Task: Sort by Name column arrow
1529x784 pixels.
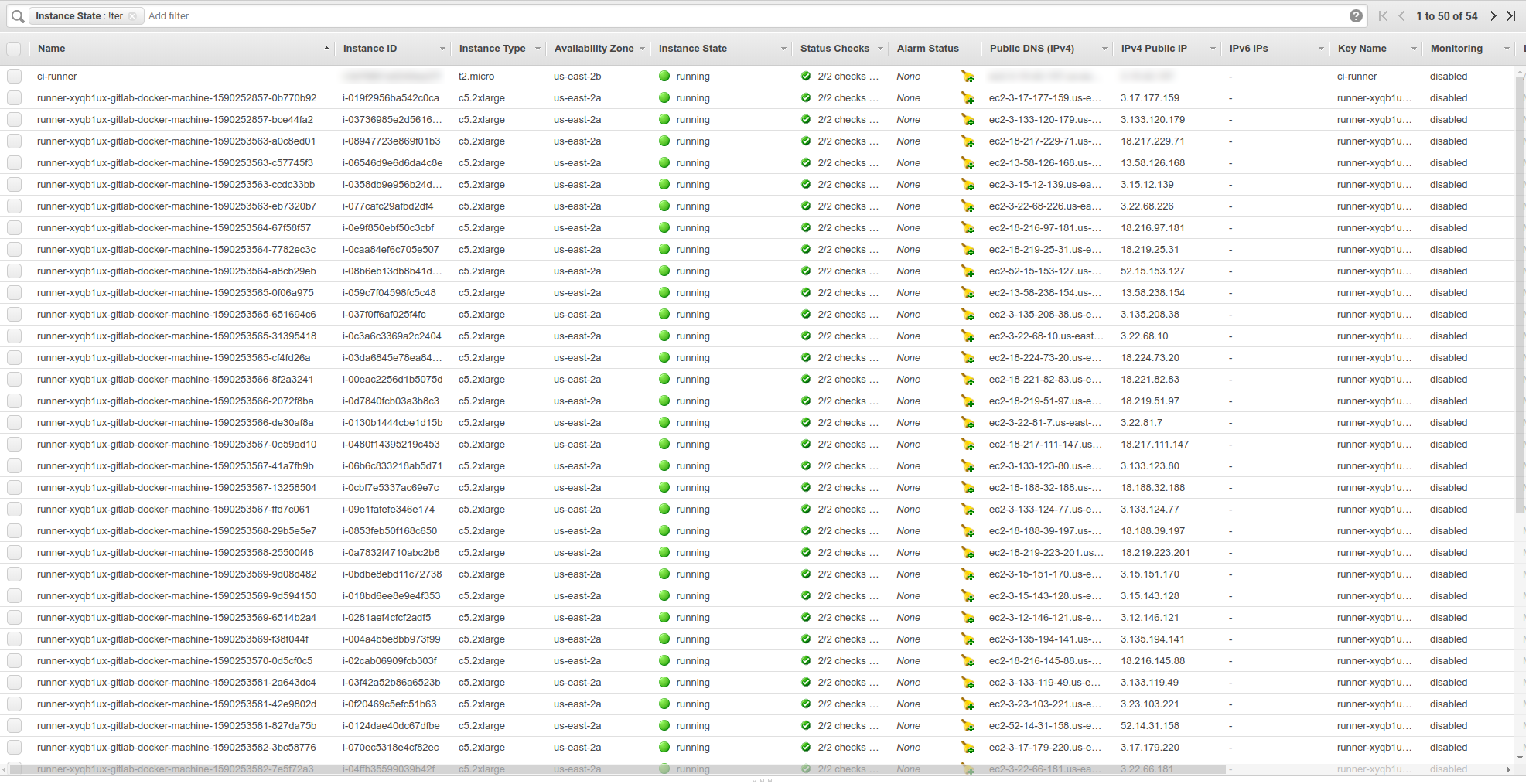Action: 326,49
